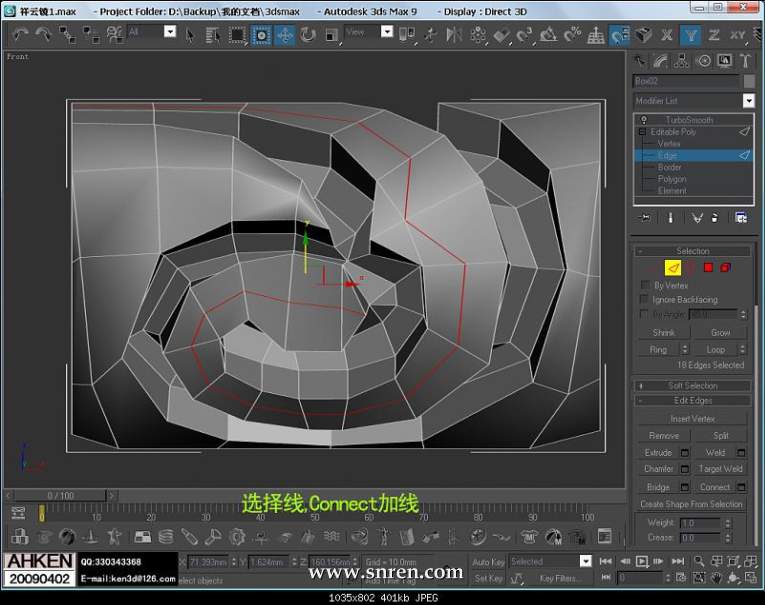This screenshot has width=765, height=605.
Task: Collapse the Edit Edges rollout
Action: pos(693,400)
